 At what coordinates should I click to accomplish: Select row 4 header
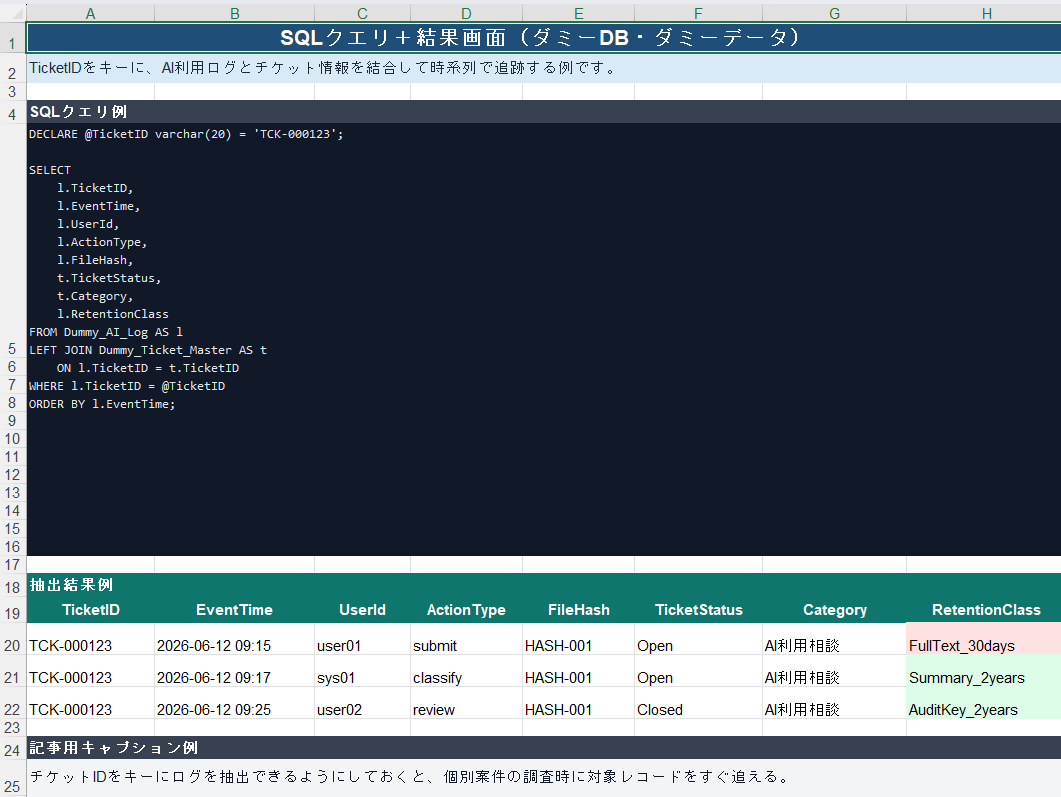click(x=12, y=114)
